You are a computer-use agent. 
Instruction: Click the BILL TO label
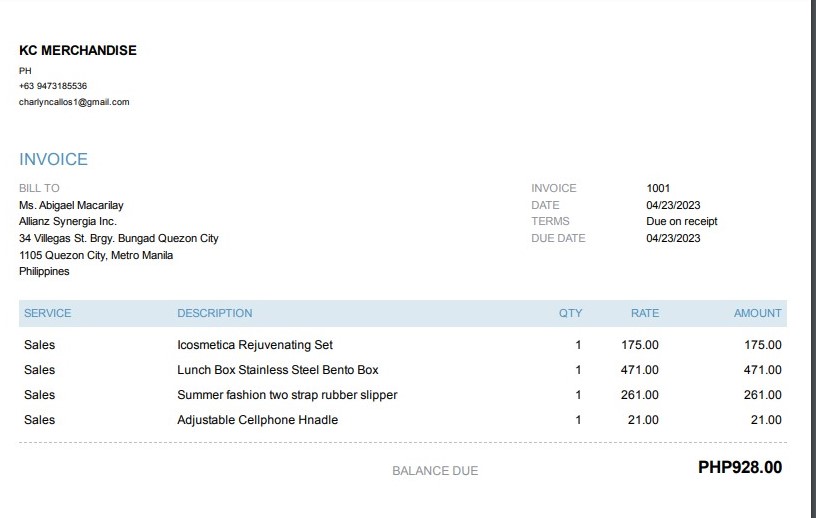pos(39,188)
